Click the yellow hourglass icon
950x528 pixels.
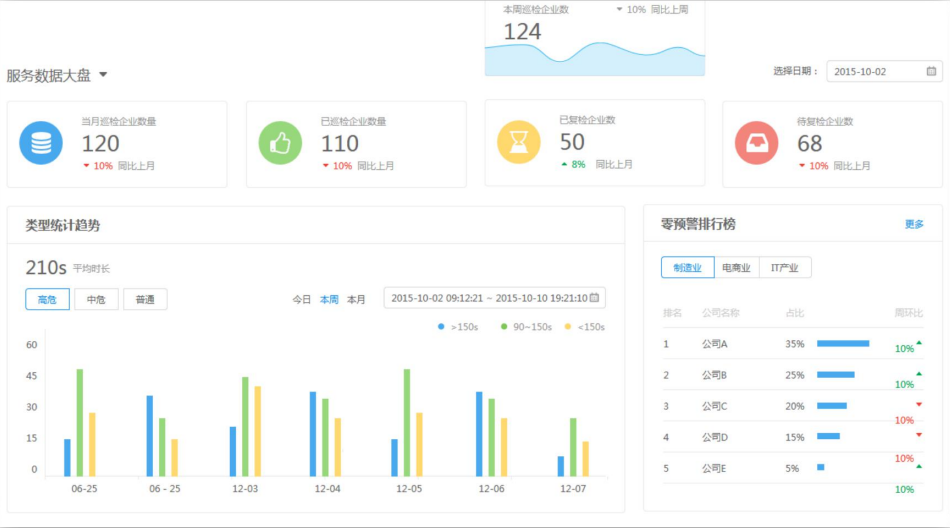(x=518, y=143)
